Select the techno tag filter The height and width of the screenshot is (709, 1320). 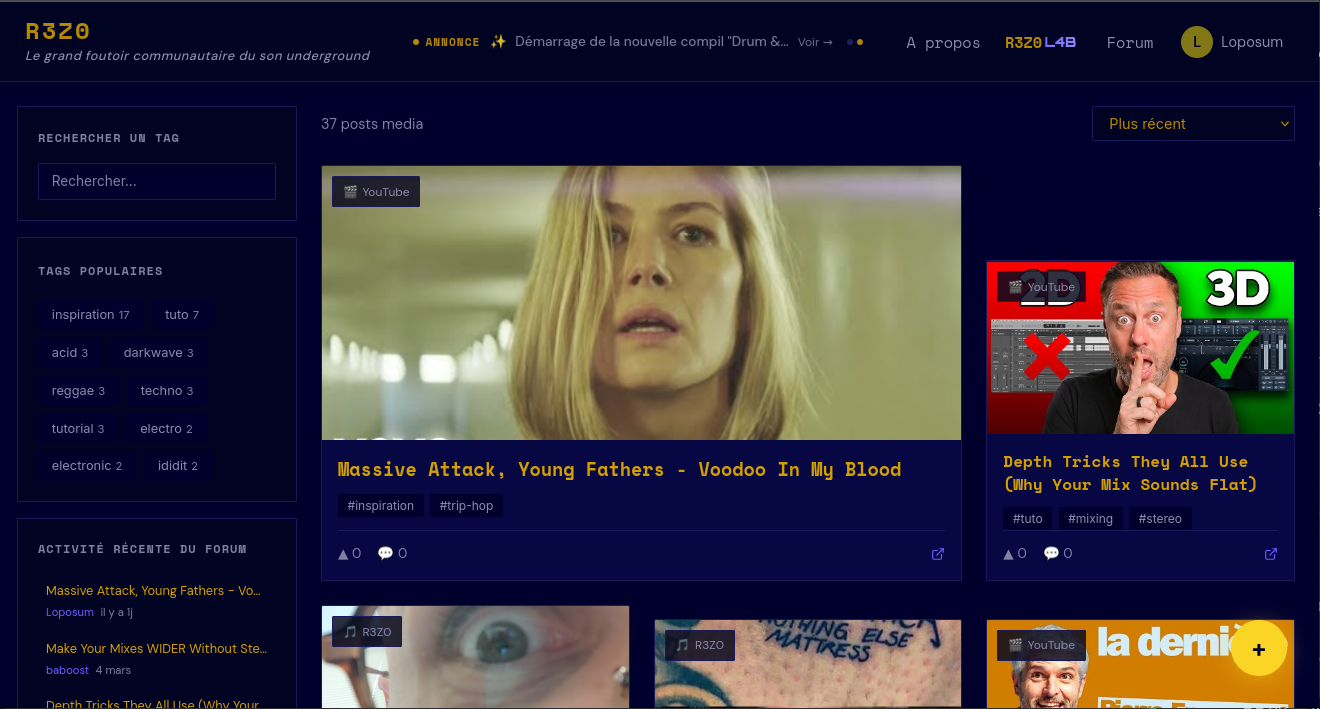pyautogui.click(x=166, y=391)
